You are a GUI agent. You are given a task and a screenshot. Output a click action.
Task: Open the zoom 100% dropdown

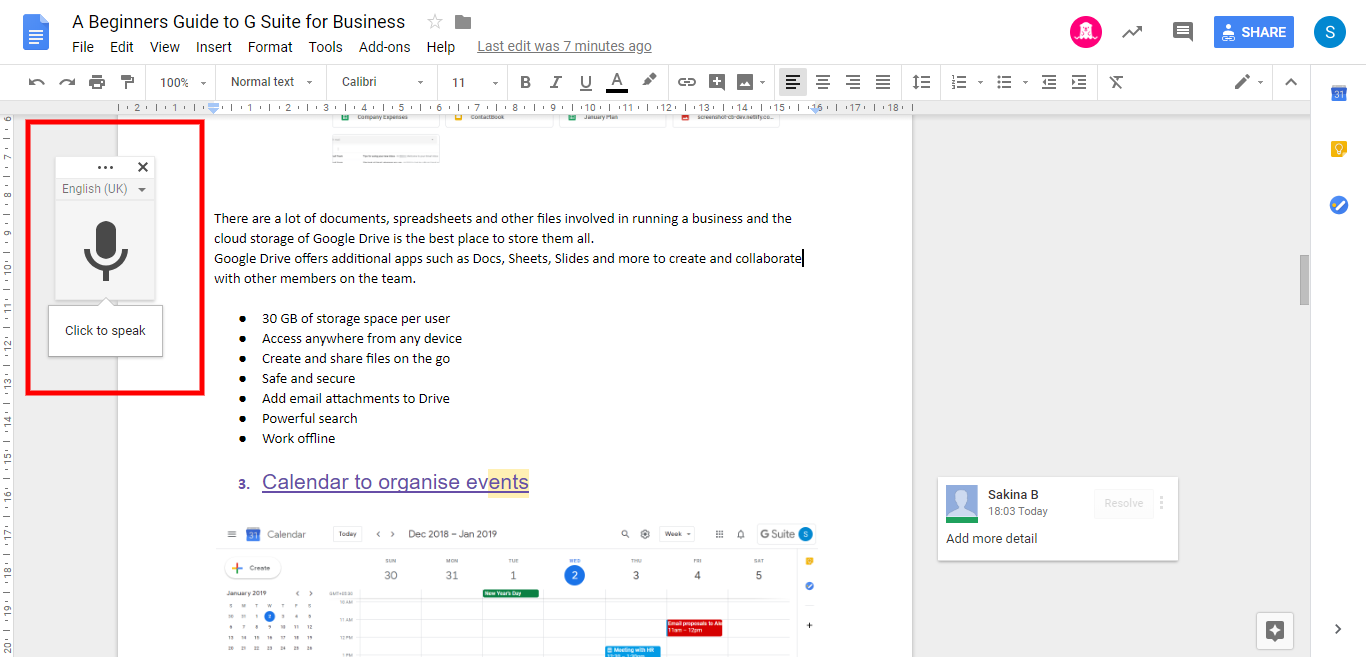(183, 82)
